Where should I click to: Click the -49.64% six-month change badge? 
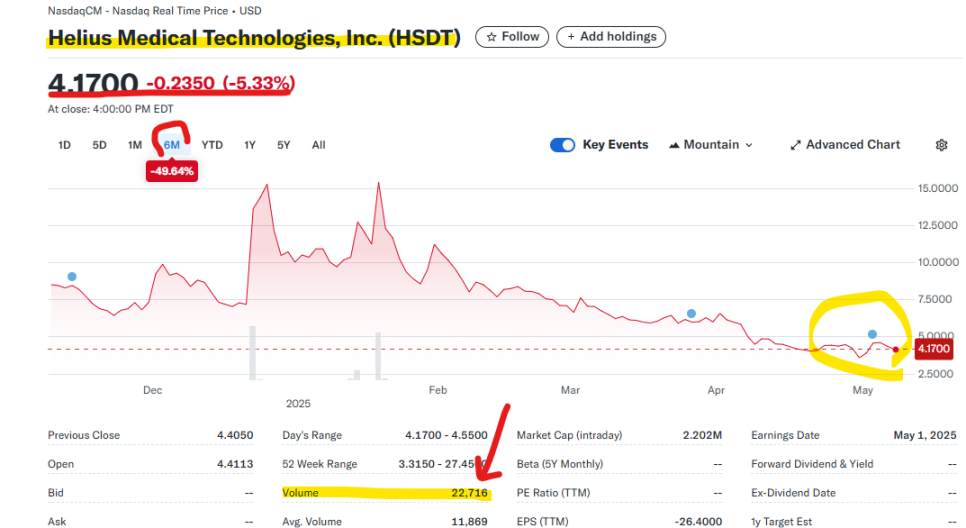point(172,171)
